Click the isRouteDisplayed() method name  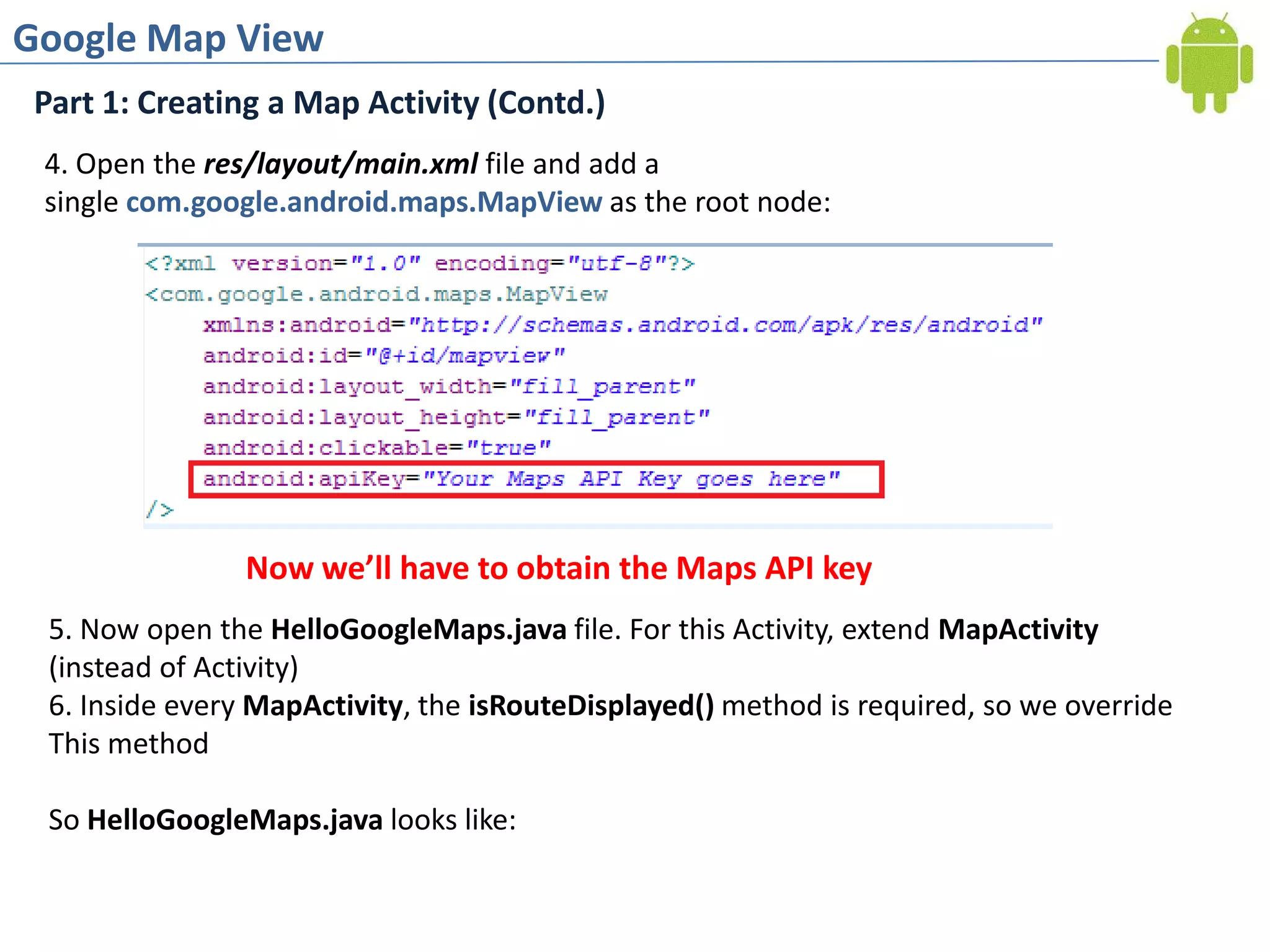click(591, 706)
